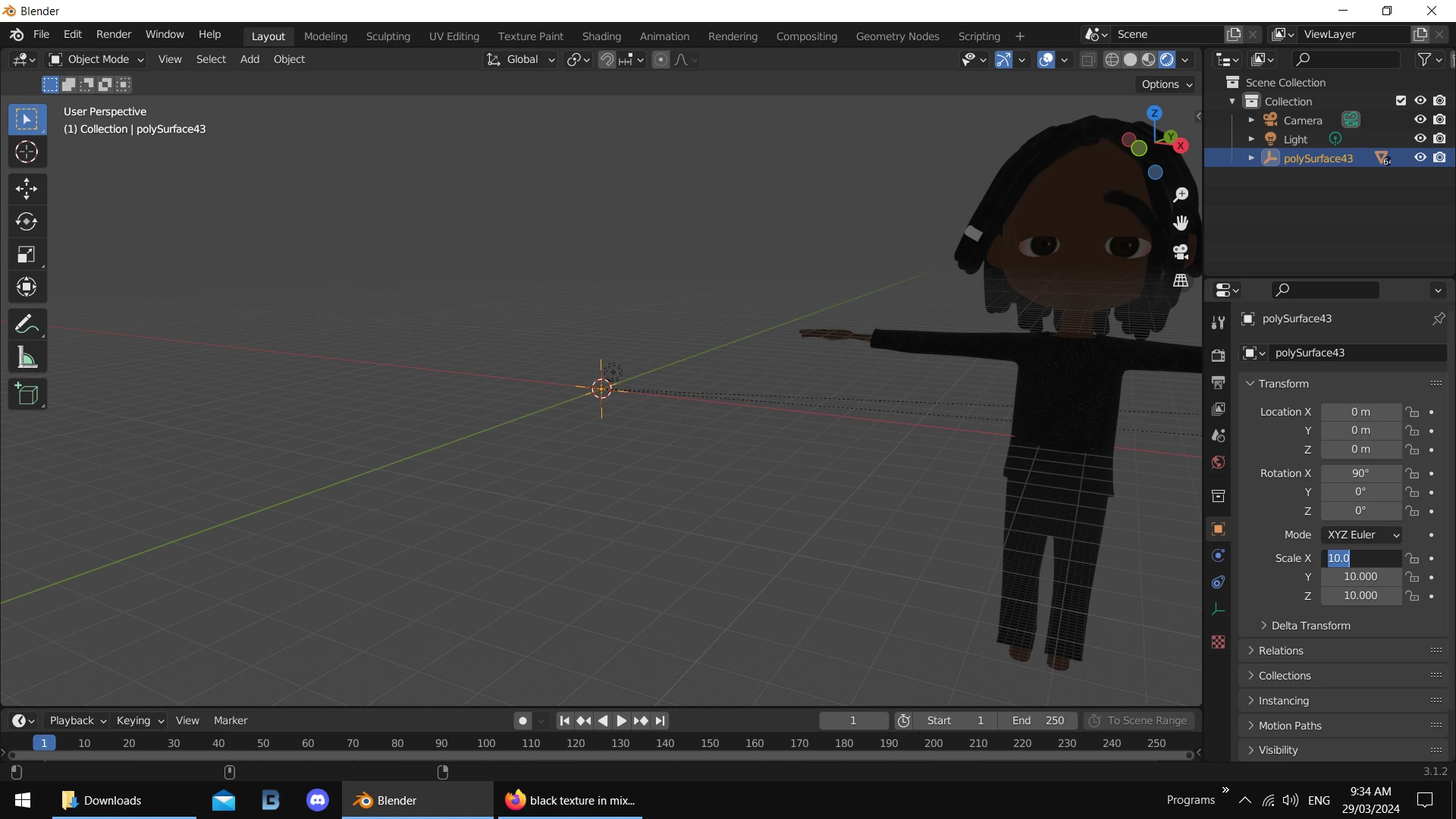Select the Measure ruler tool
Screen dimensions: 1456x819
point(27,358)
